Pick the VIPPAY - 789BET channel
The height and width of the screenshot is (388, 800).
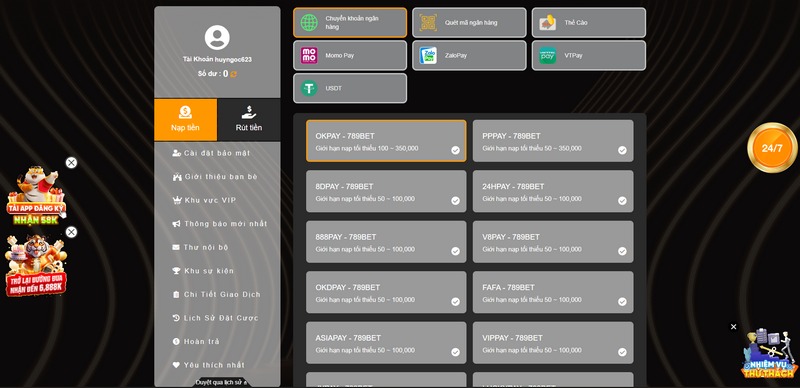(553, 343)
